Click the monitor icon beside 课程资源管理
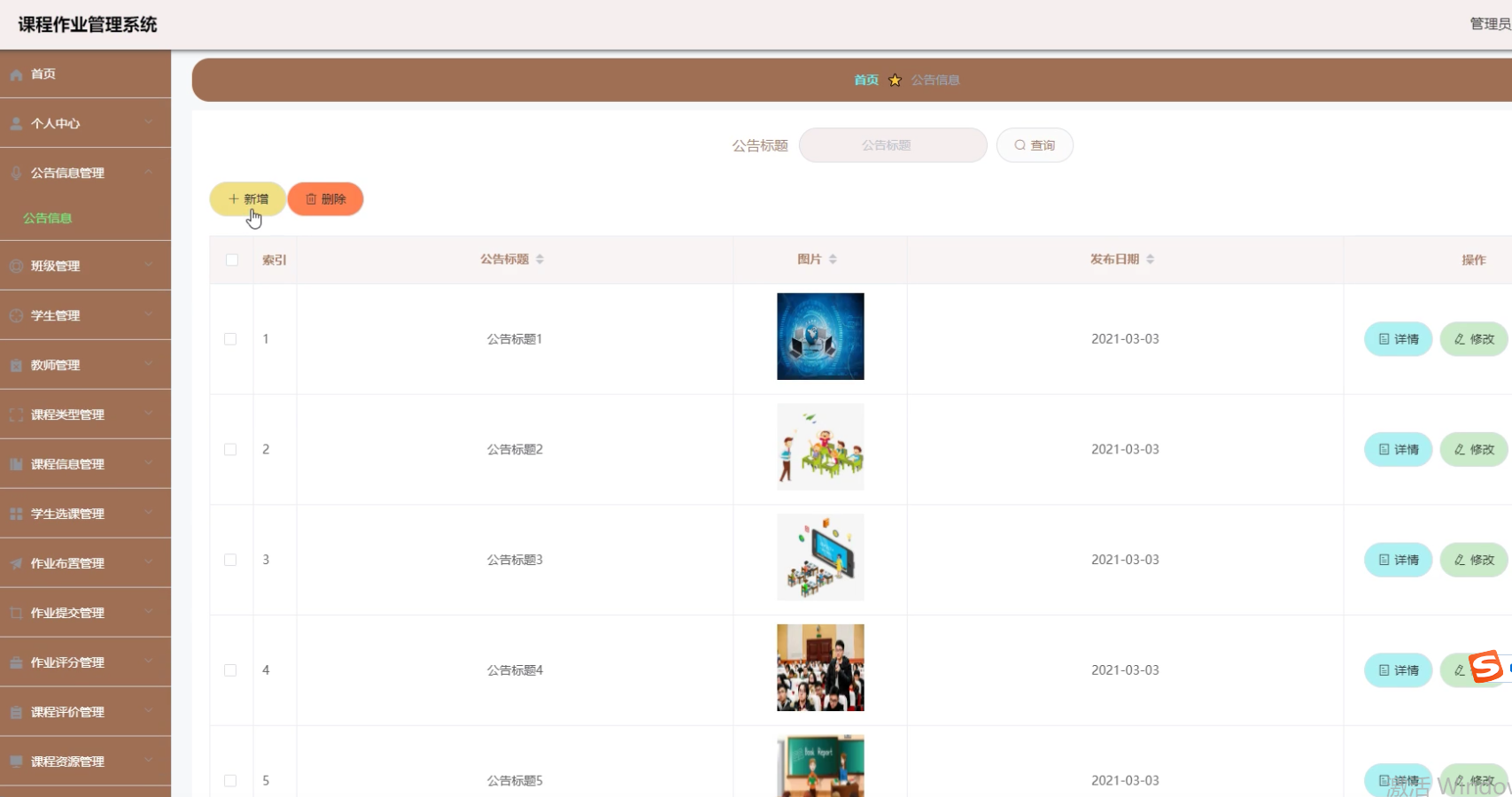Screen dimensions: 1512x797 point(16,762)
